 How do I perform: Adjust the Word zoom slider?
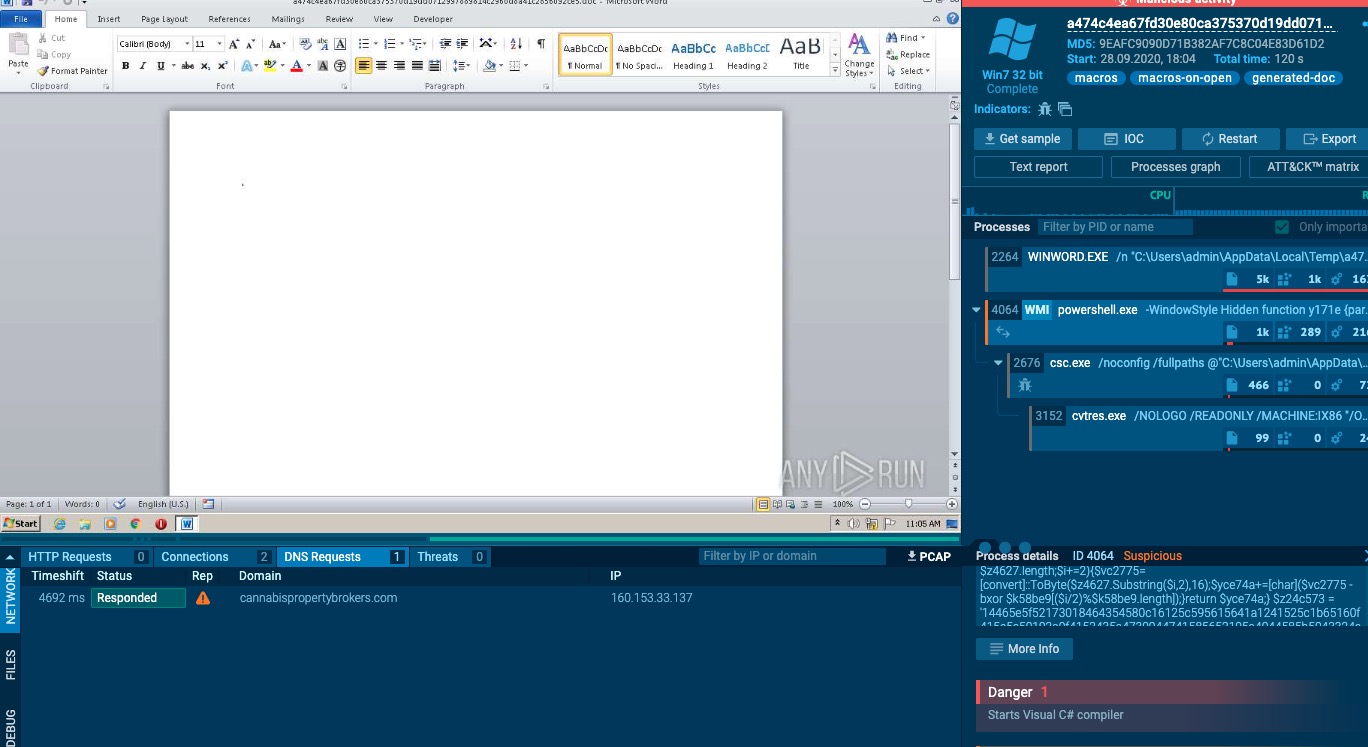pos(908,505)
